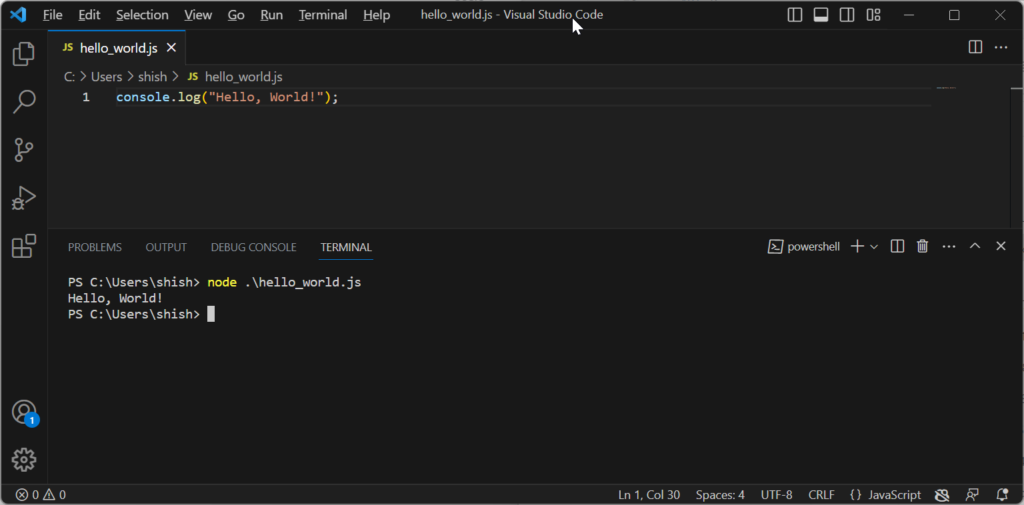Screen dimensions: 1024x505
Task: Open the File menu
Action: (x=52, y=14)
